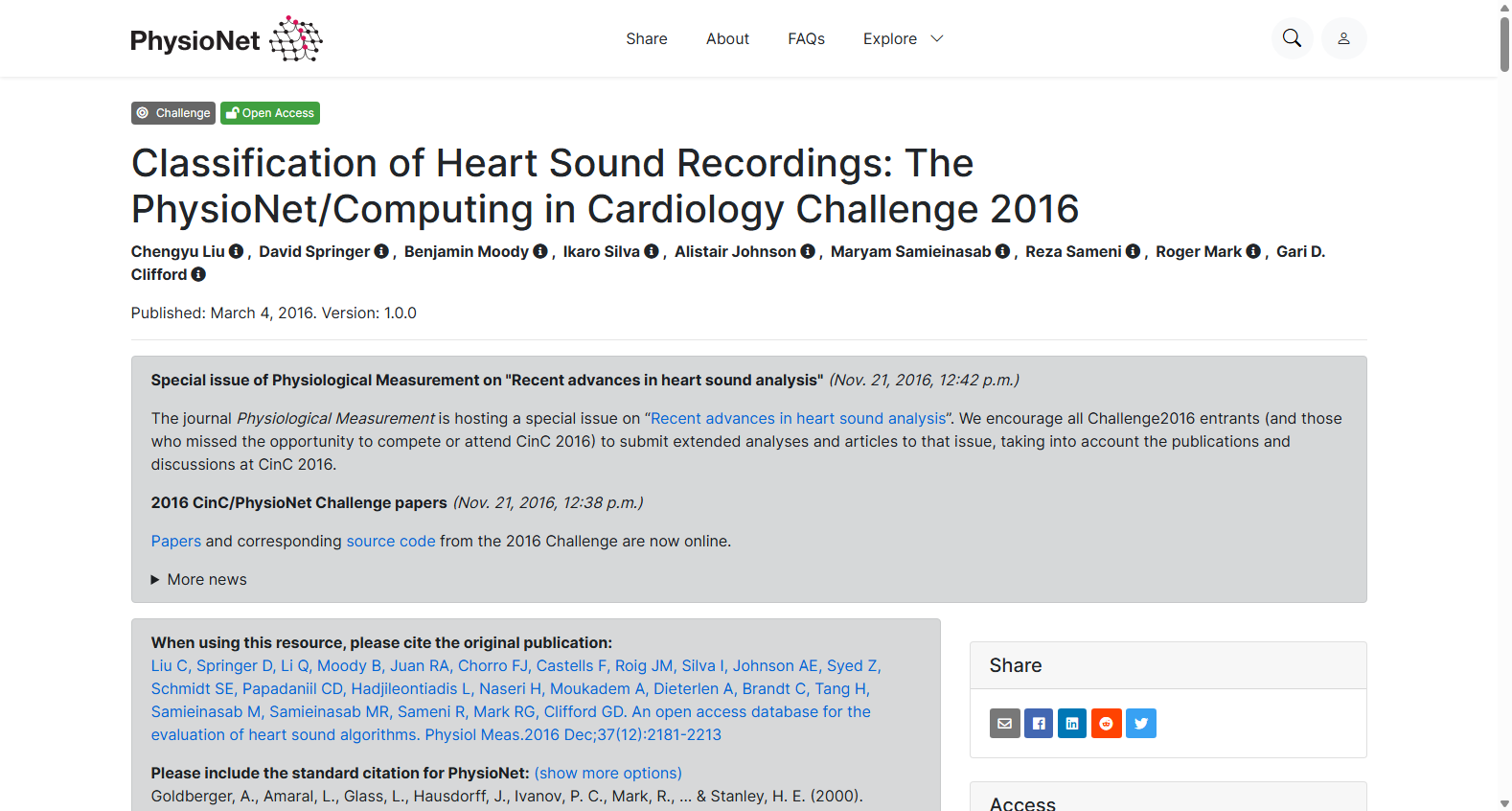Show info icon for Benjamin Moody

click(x=540, y=251)
